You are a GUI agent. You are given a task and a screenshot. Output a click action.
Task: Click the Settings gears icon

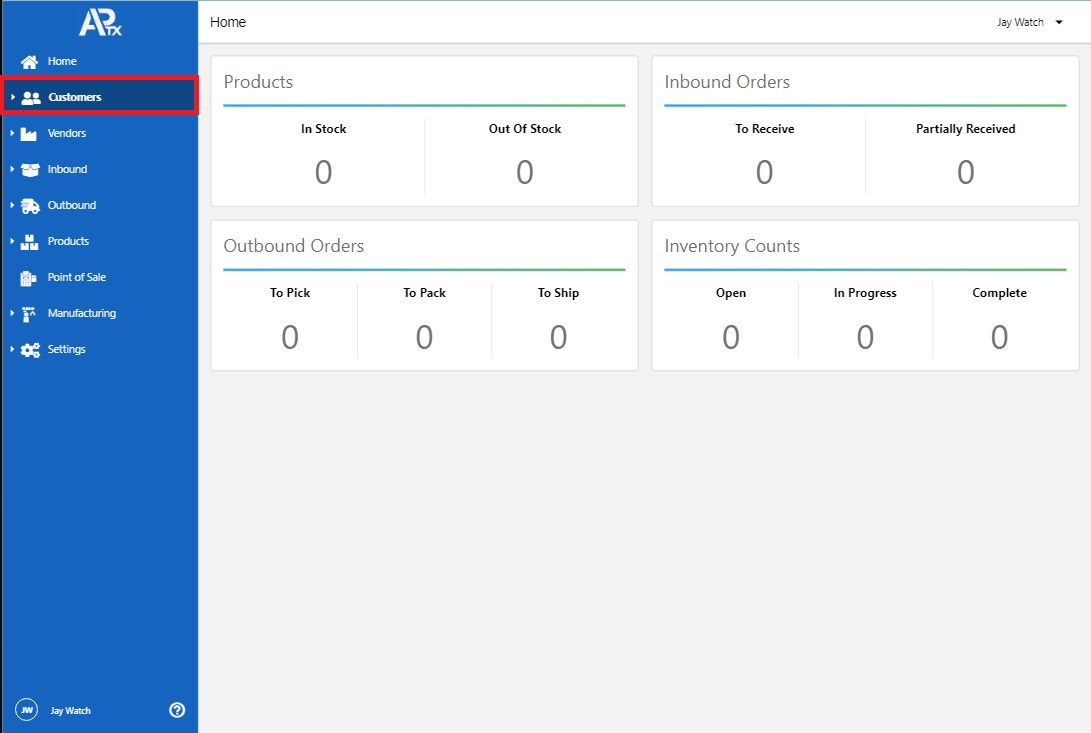pyautogui.click(x=30, y=350)
